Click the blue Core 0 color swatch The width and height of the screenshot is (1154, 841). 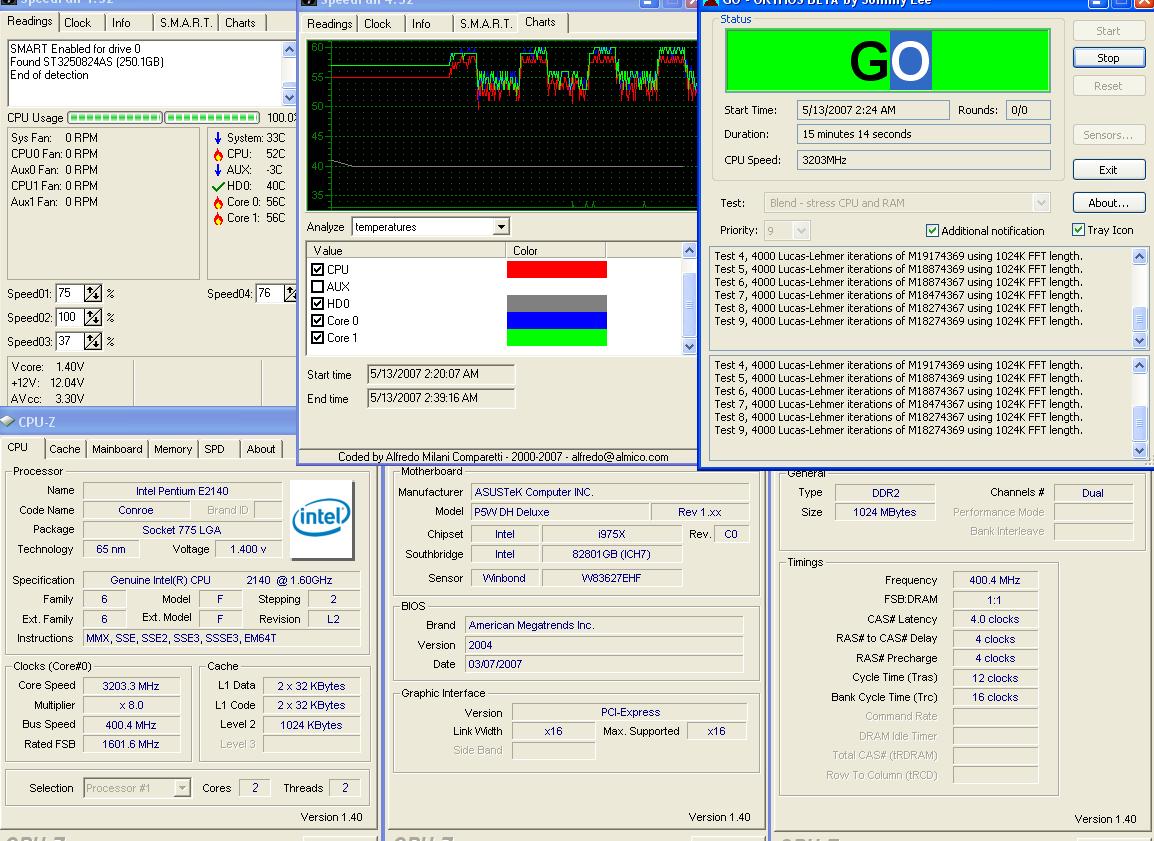[x=557, y=321]
